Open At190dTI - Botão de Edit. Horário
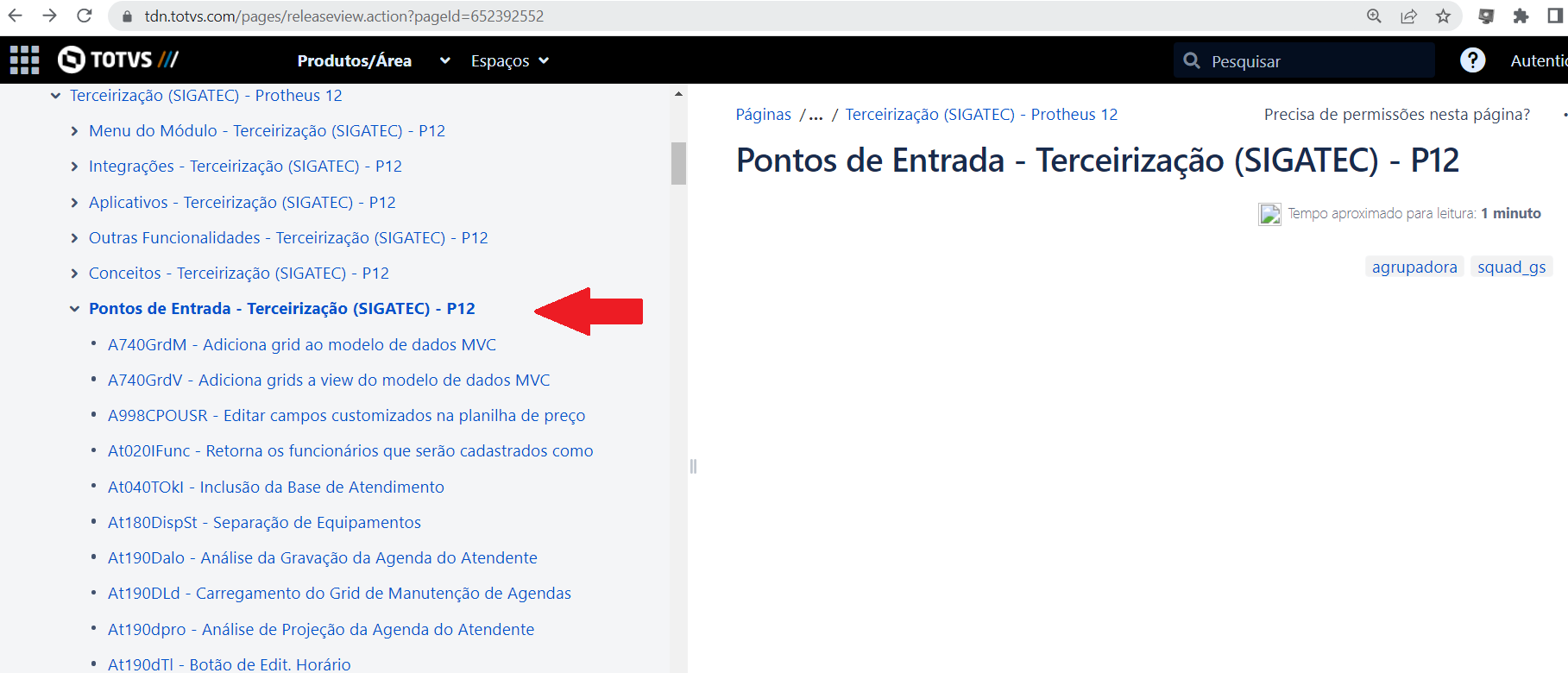The height and width of the screenshot is (673, 1568). pos(230,664)
